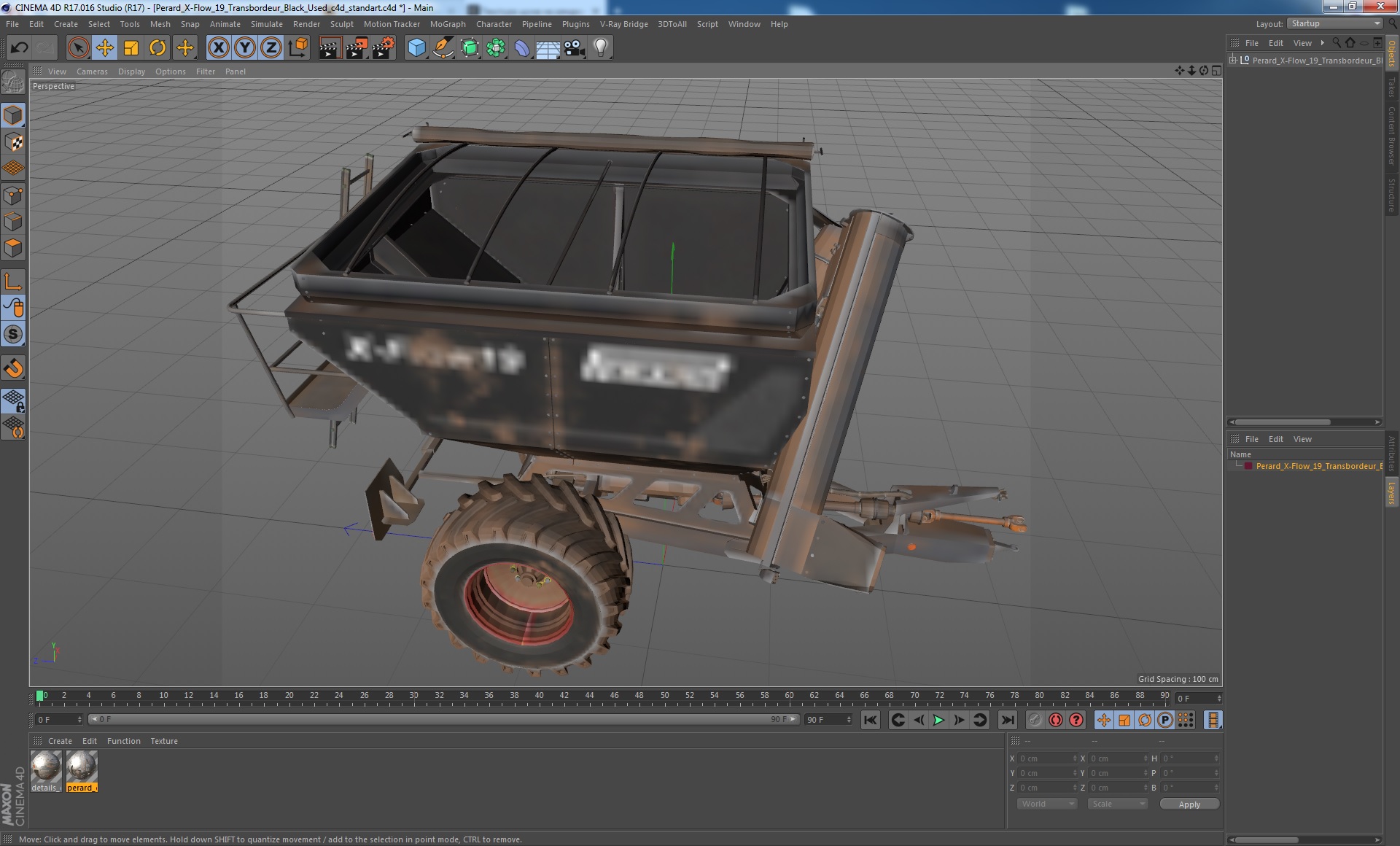Add a Cube primitive object
The height and width of the screenshot is (846, 1400).
point(416,48)
